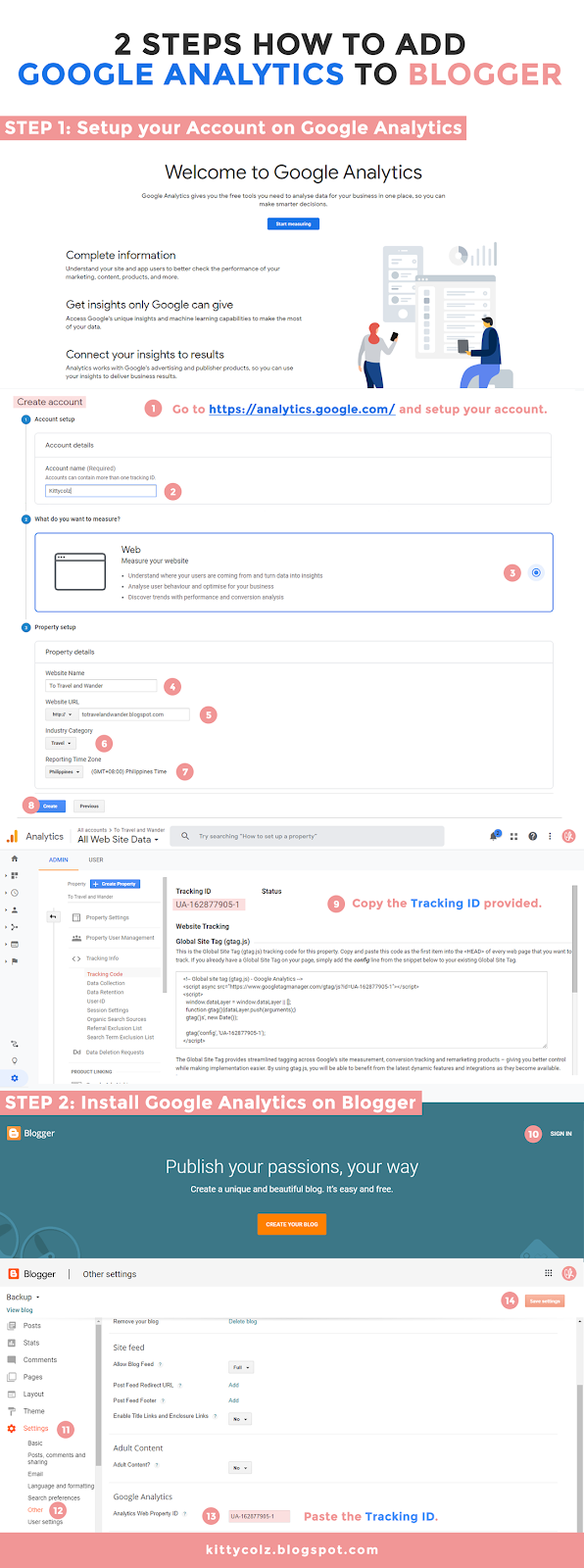Screen dimensions: 584x1568
Task: Open Theme in the Blogger sidebar
Action: pyautogui.click(x=33, y=1411)
